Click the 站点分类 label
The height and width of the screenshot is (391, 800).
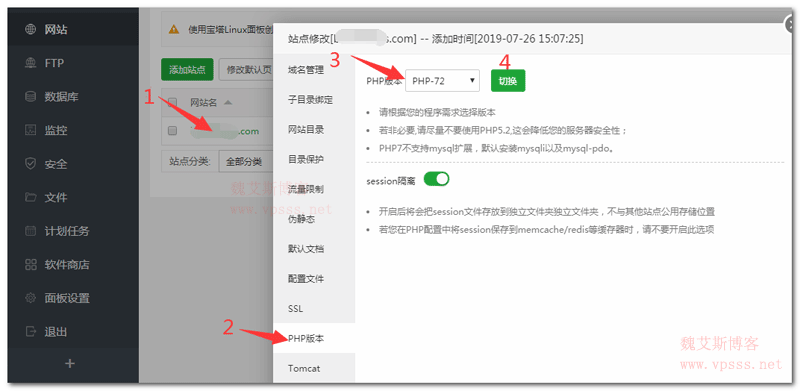click(x=189, y=162)
